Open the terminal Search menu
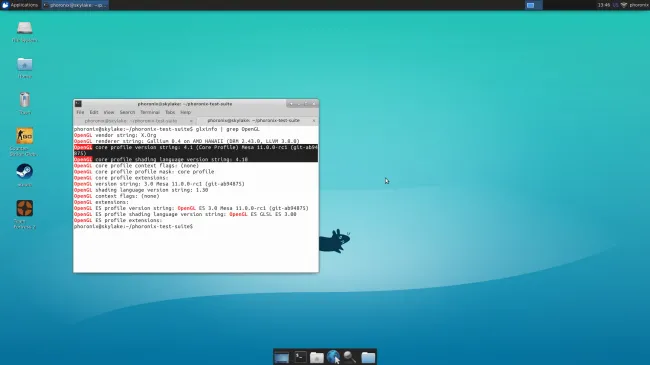Viewport: 650px width, 365px height. pyautogui.click(x=127, y=112)
